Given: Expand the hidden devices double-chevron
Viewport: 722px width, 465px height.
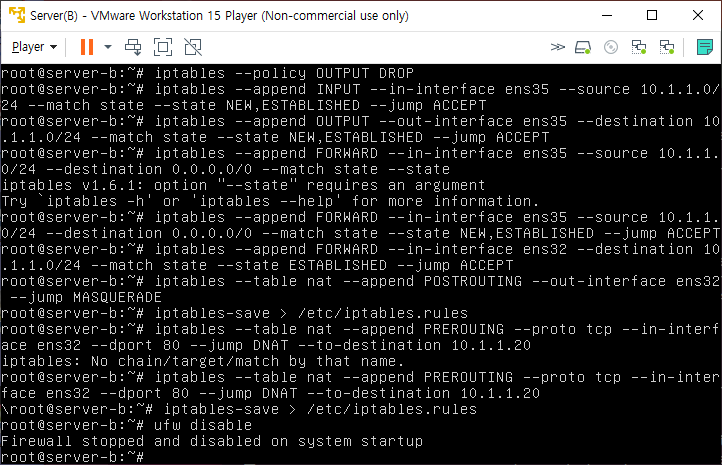Looking at the screenshot, I should (x=557, y=47).
